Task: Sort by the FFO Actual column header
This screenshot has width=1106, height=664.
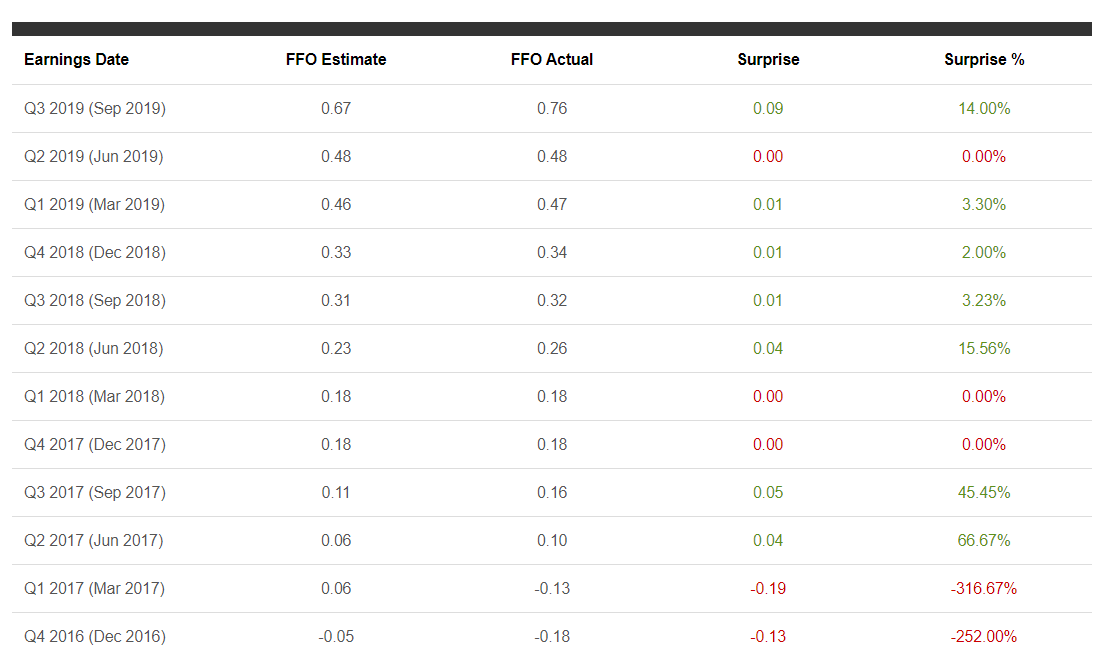Action: pyautogui.click(x=552, y=60)
